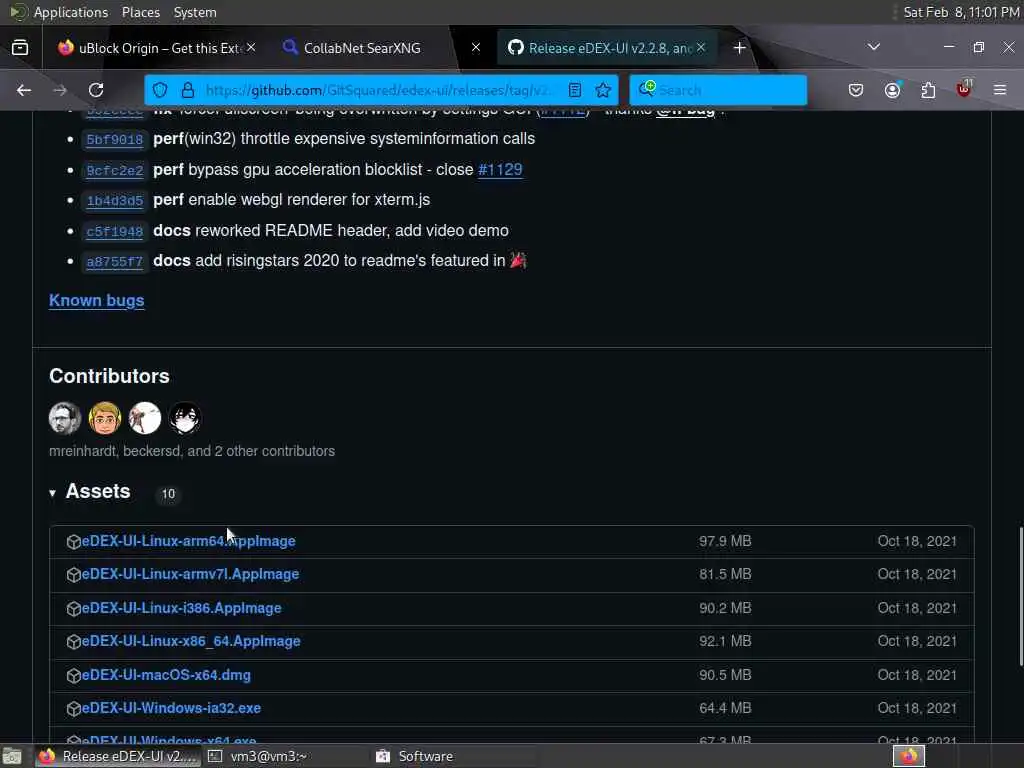1024x768 pixels.
Task: Open the System menu
Action: click(x=195, y=12)
